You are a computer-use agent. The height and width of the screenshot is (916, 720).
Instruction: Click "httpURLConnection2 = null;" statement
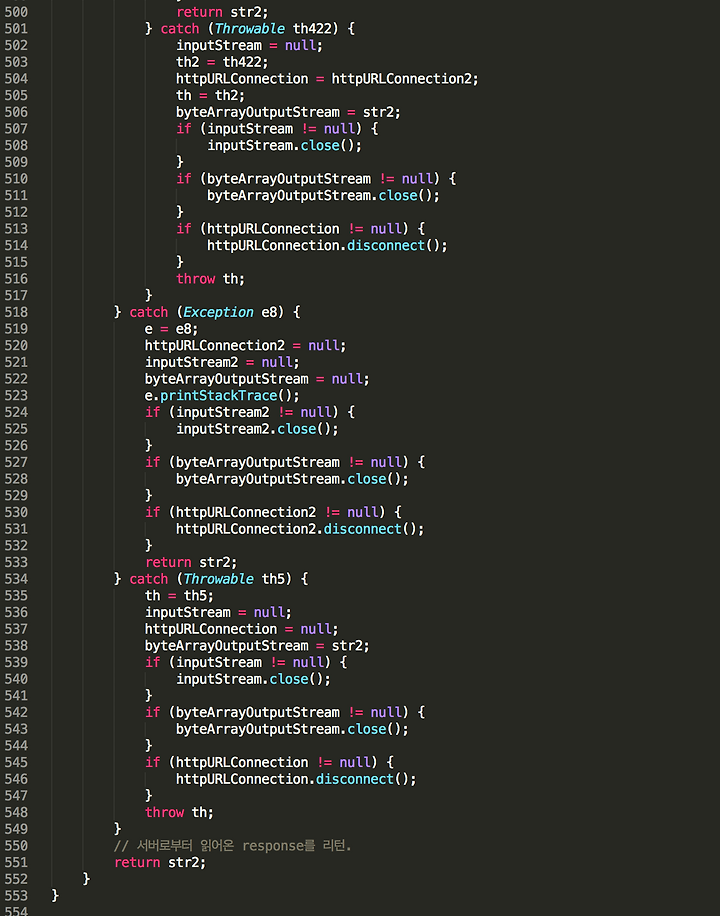[x=245, y=346]
